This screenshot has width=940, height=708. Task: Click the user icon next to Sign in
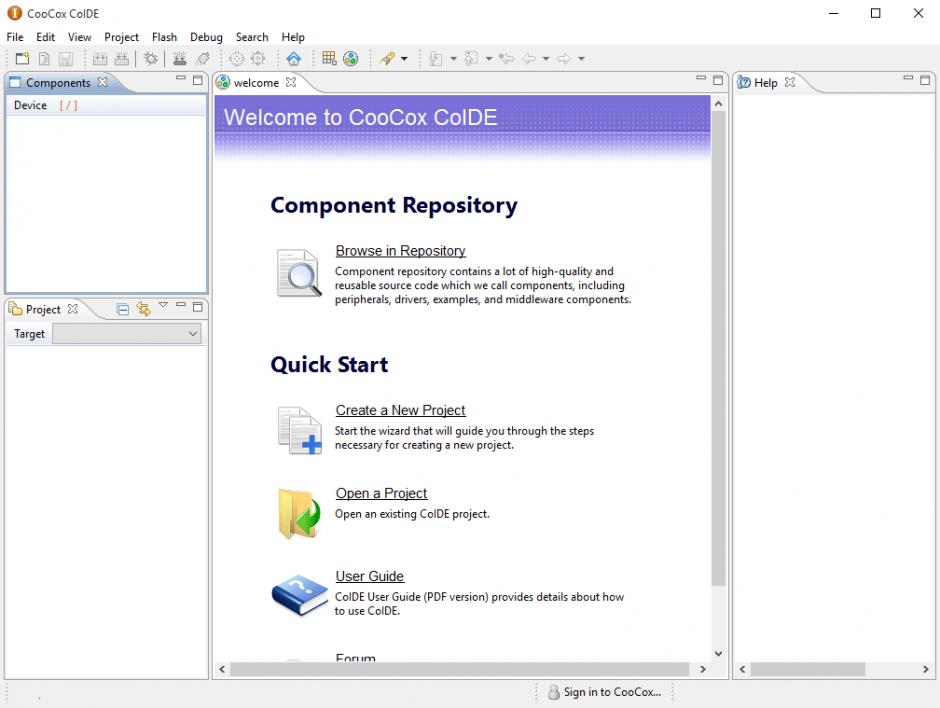pyautogui.click(x=554, y=692)
